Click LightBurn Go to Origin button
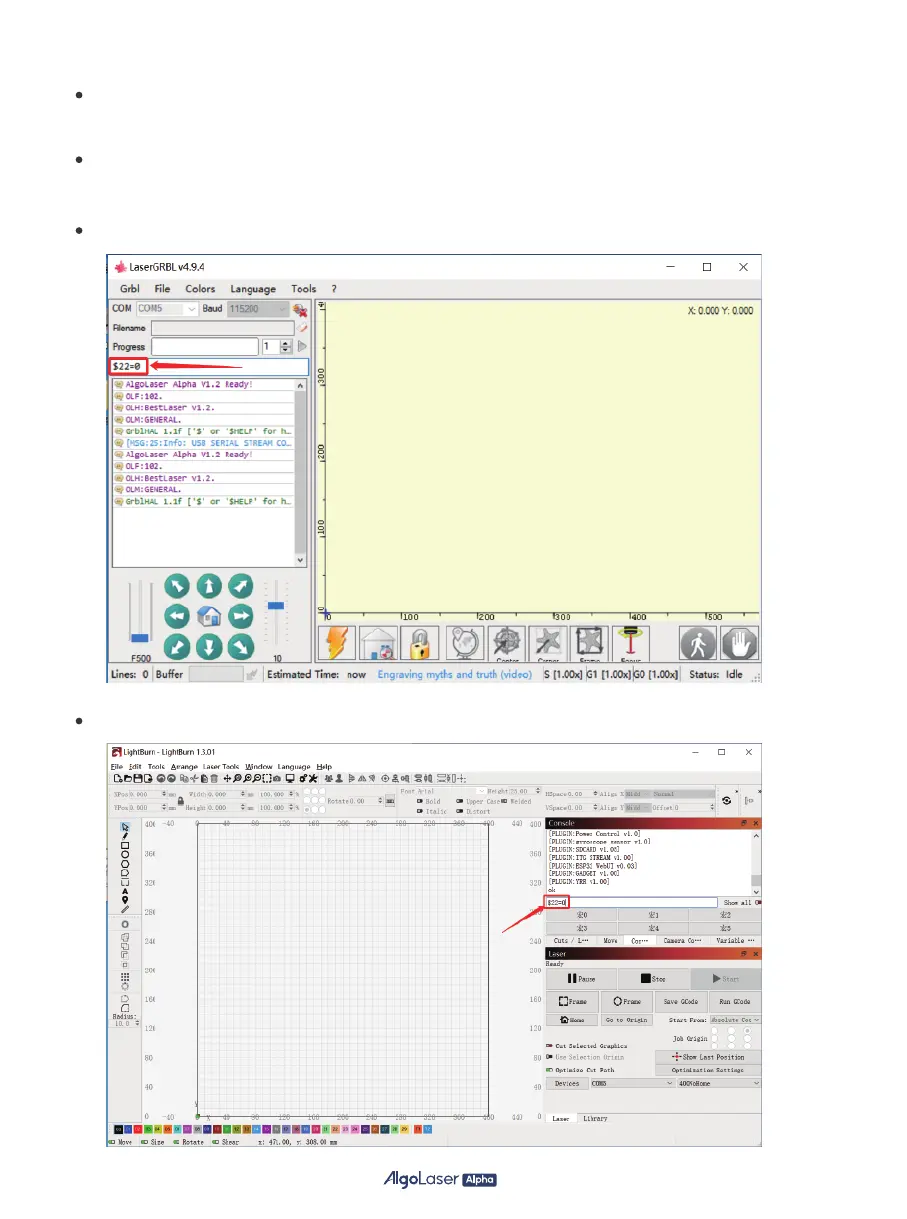 point(627,1020)
